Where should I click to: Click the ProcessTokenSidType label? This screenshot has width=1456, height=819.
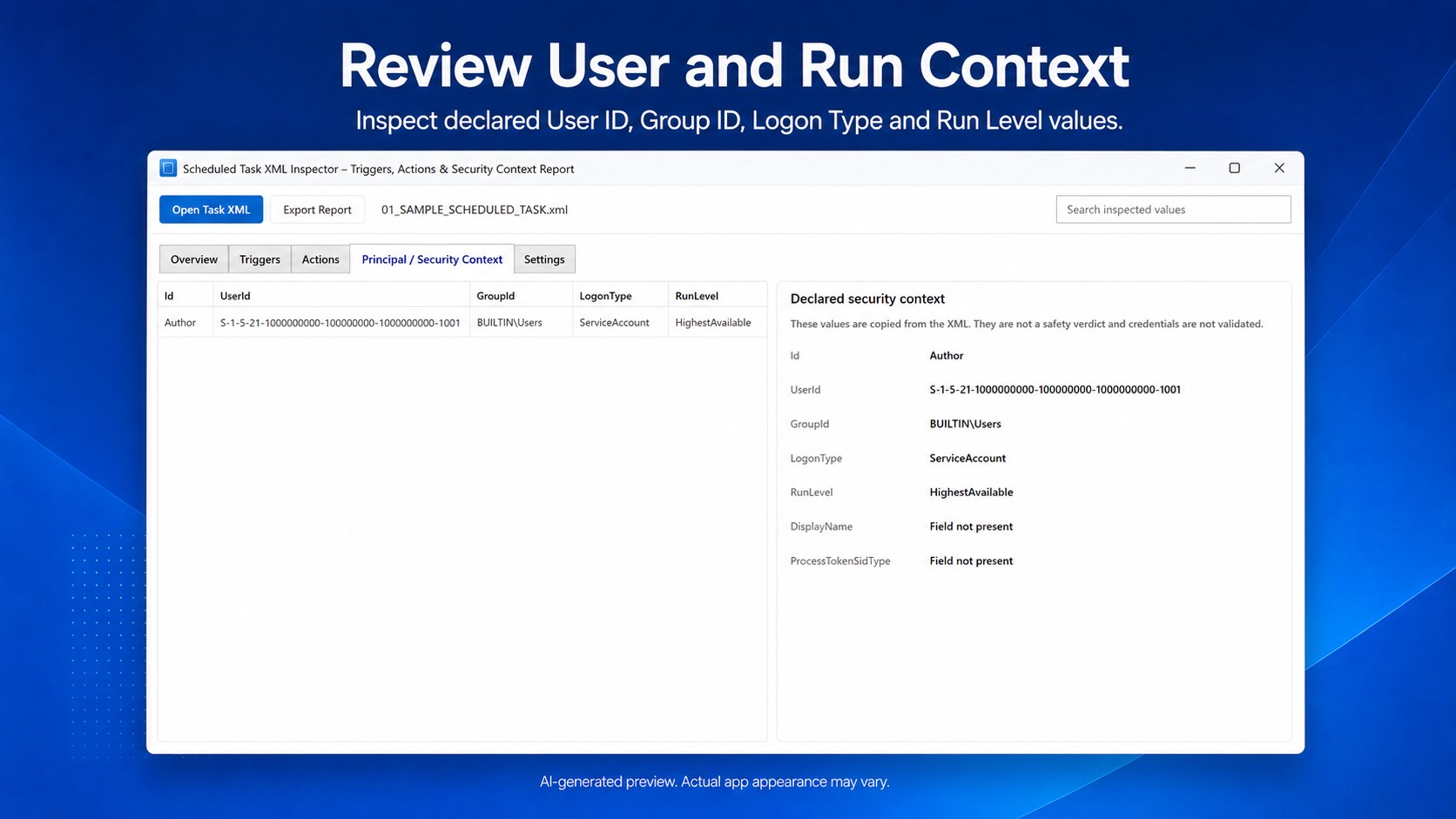pos(840,561)
